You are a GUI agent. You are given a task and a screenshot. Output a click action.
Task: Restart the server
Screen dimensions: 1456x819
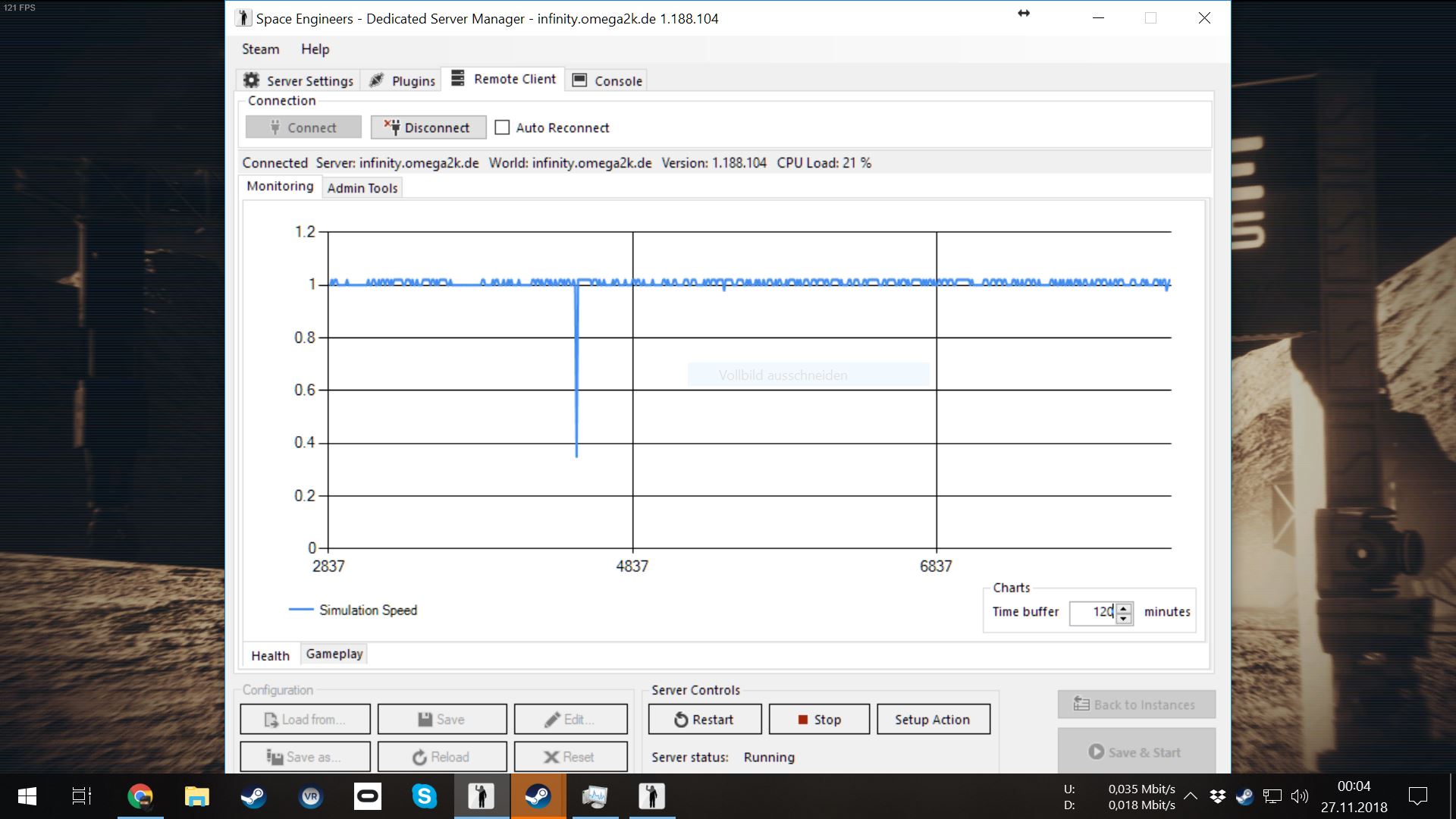tap(704, 720)
